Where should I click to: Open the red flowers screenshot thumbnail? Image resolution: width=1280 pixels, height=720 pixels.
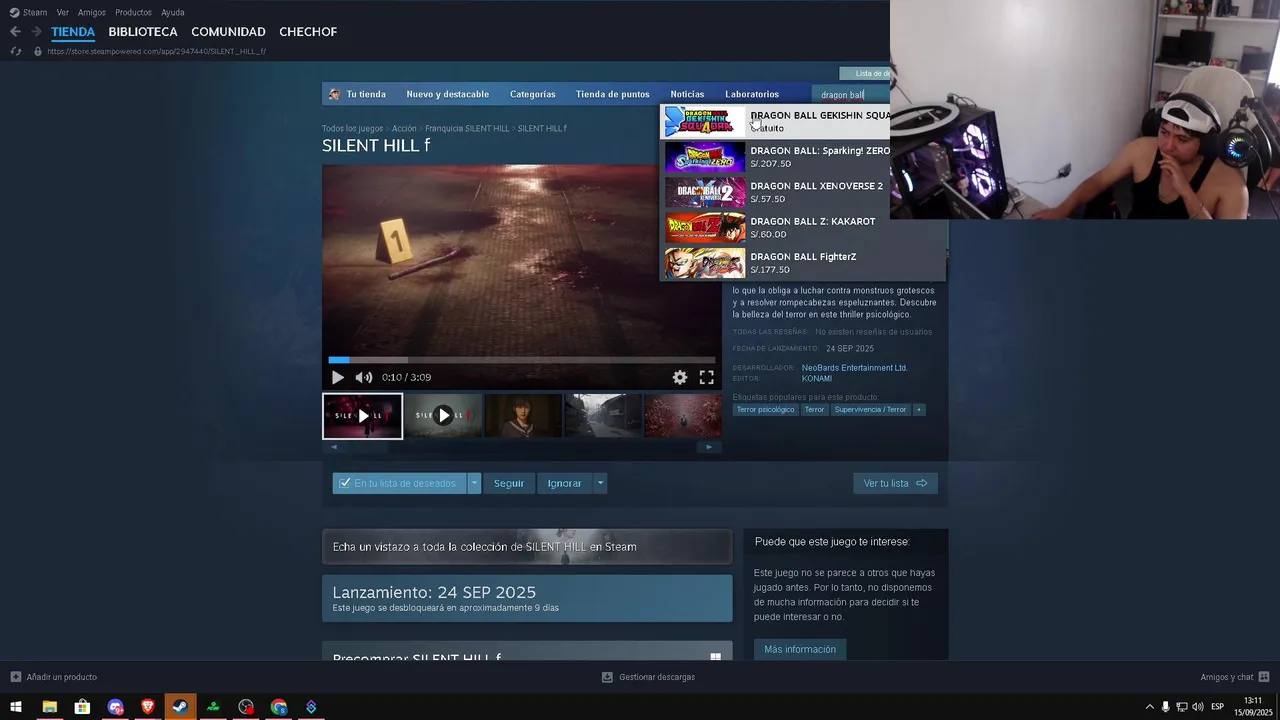683,416
